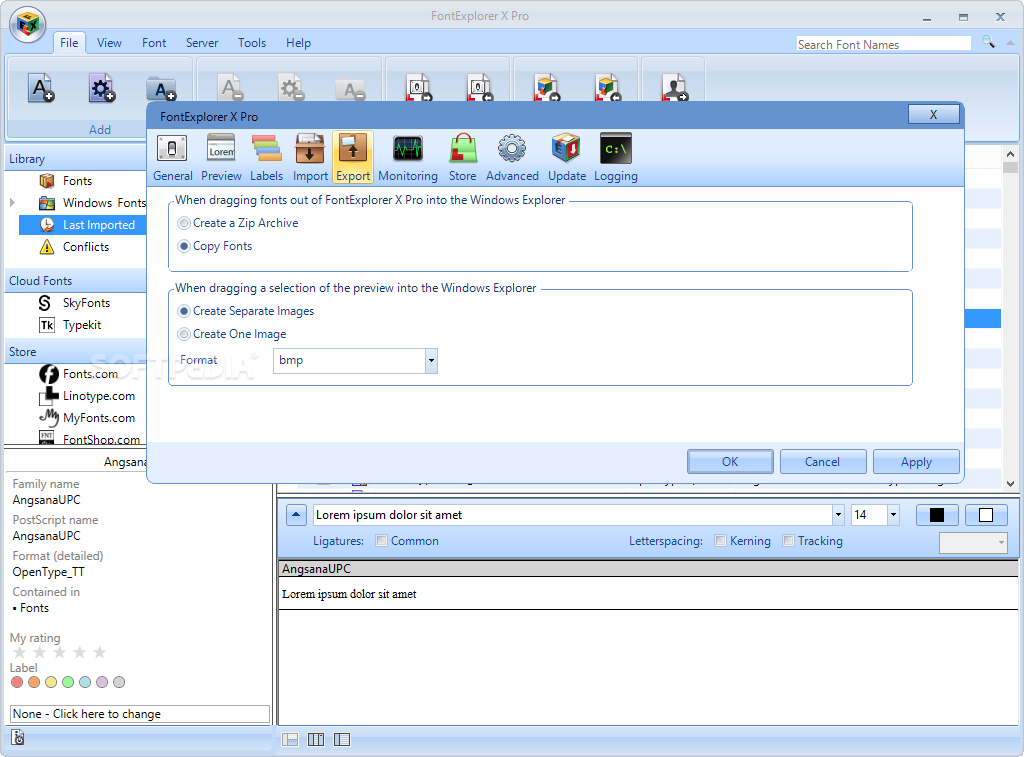Open the Logging preferences tab

(x=615, y=157)
